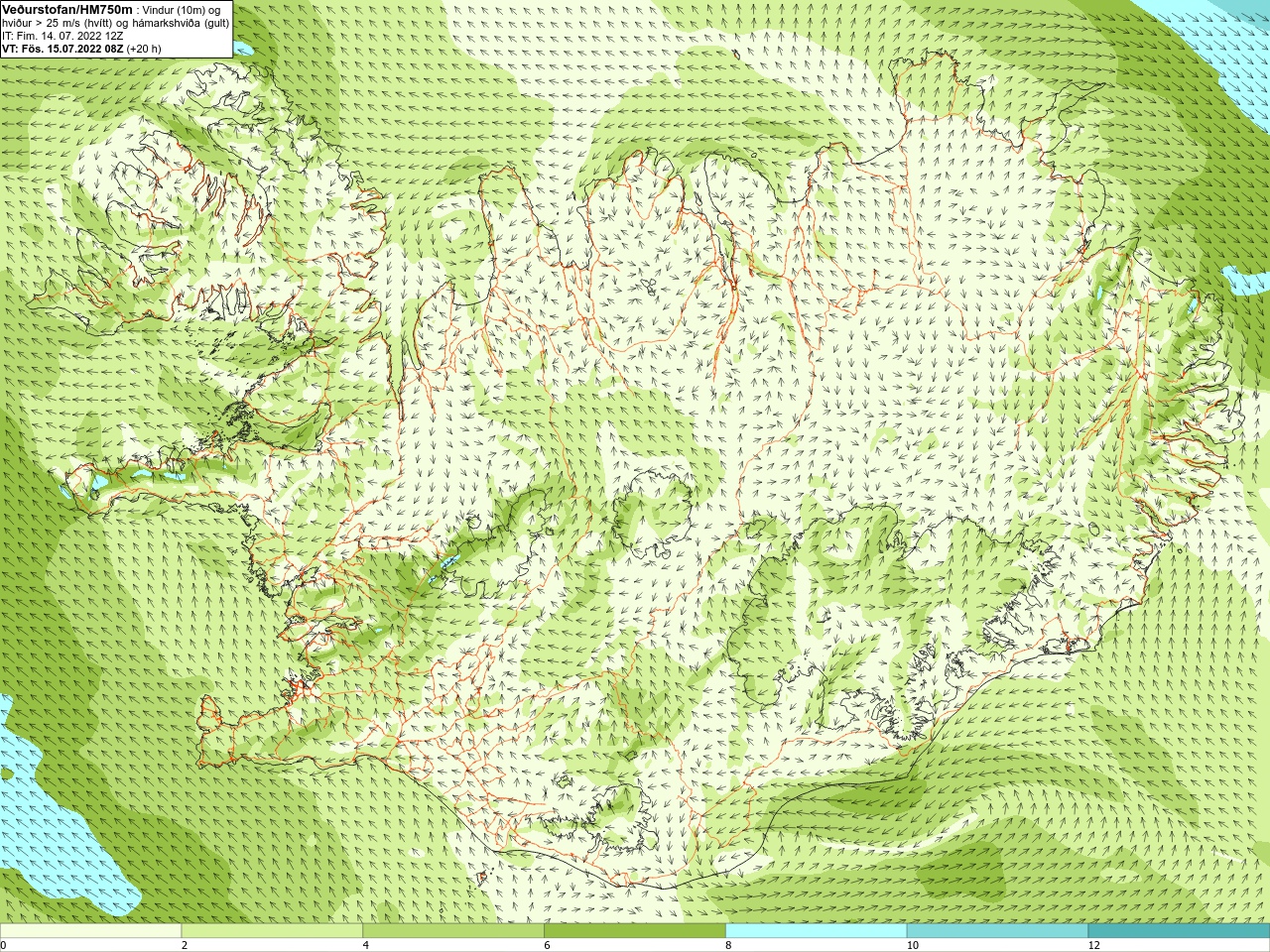Click the legend value label '10'
The height and width of the screenshot is (952, 1270).
(x=912, y=945)
